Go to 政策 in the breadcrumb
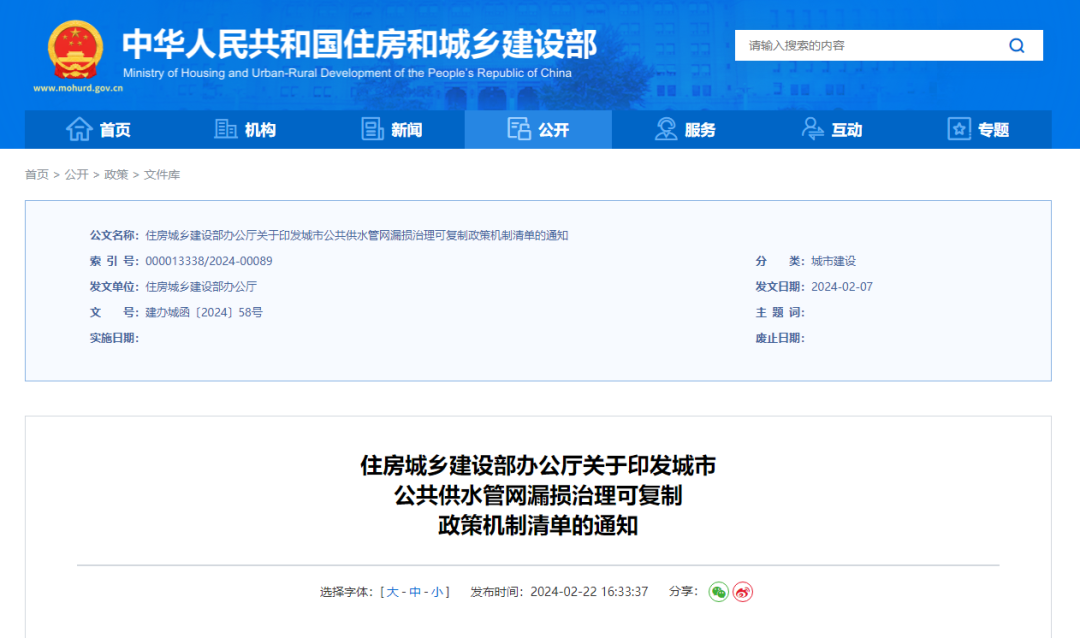This screenshot has width=1080, height=638. pyautogui.click(x=116, y=175)
